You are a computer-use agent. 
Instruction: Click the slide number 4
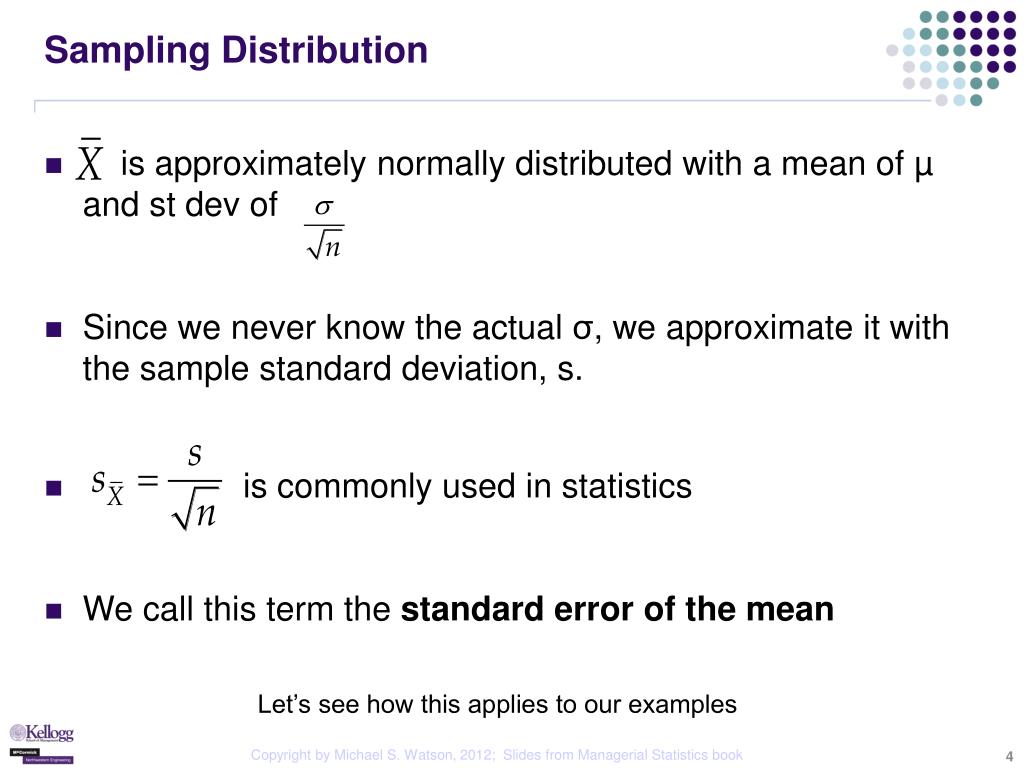pos(1008,756)
